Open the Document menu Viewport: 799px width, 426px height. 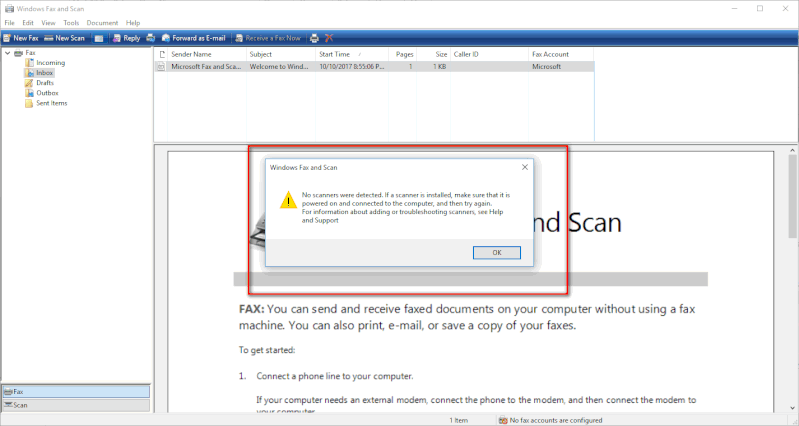102,23
